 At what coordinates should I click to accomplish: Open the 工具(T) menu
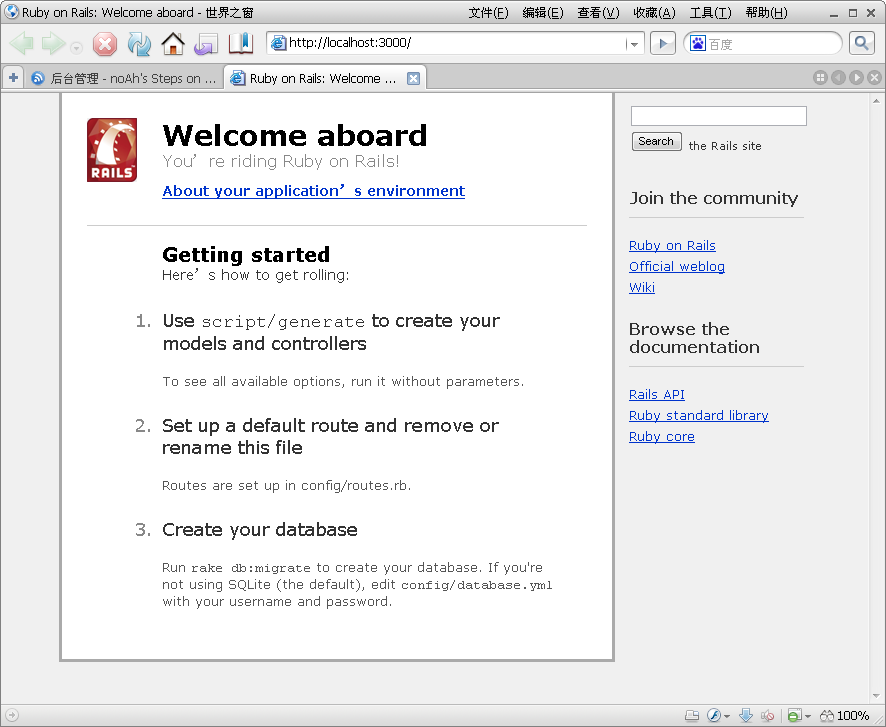tap(710, 13)
